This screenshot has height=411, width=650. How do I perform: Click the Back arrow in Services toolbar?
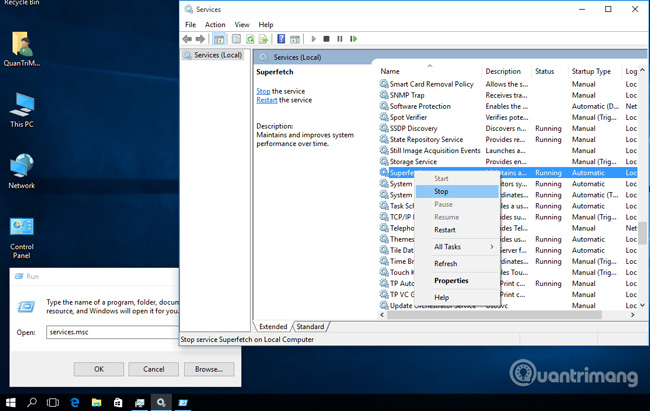tap(187, 39)
